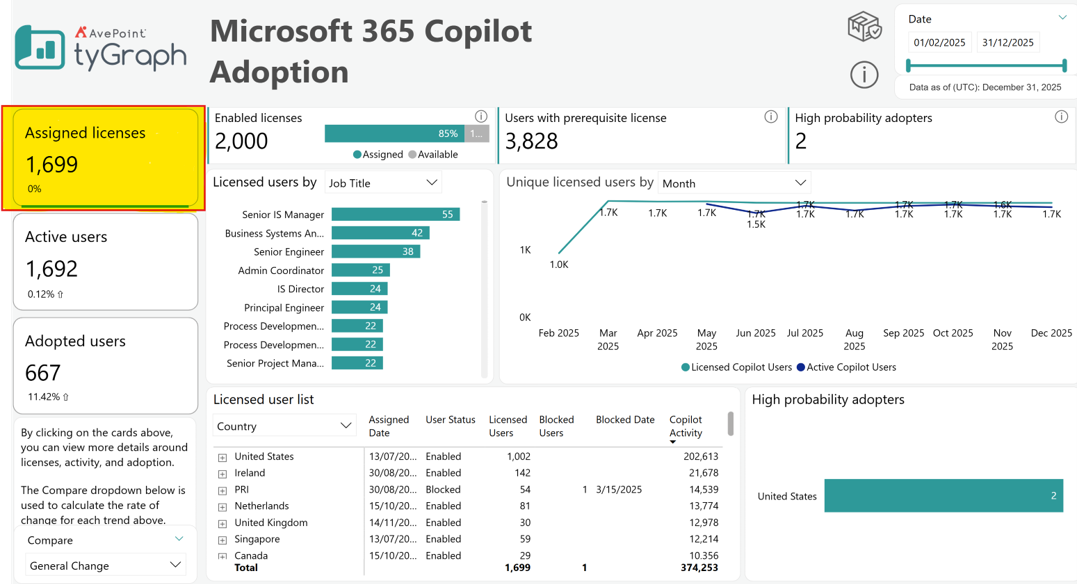Click the info icon on Enabled licenses card

click(481, 117)
